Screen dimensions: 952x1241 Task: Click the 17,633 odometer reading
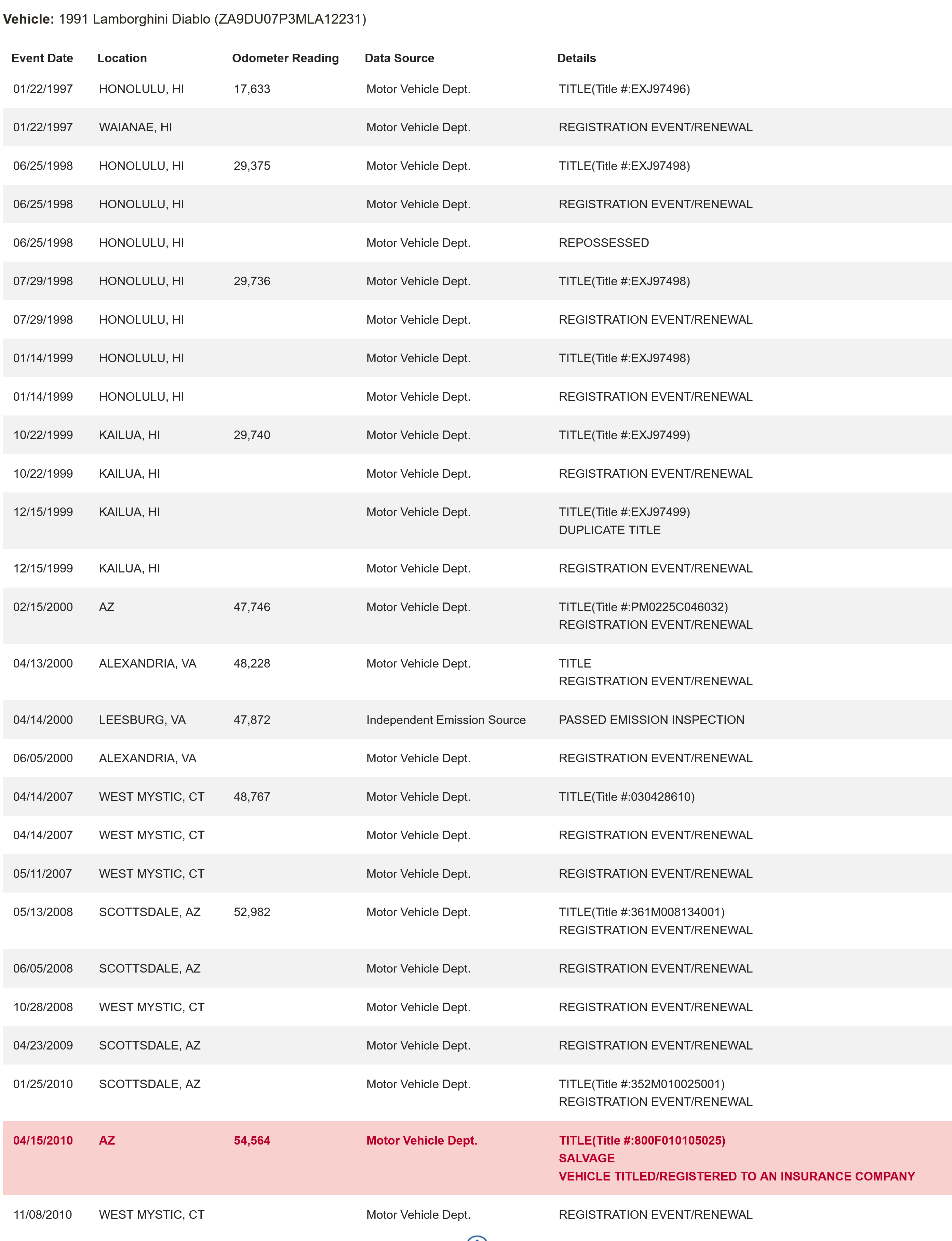252,89
